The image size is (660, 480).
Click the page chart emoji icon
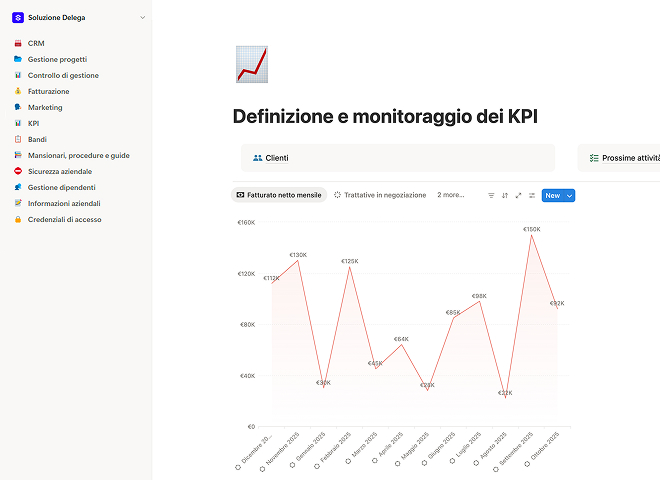pos(252,64)
